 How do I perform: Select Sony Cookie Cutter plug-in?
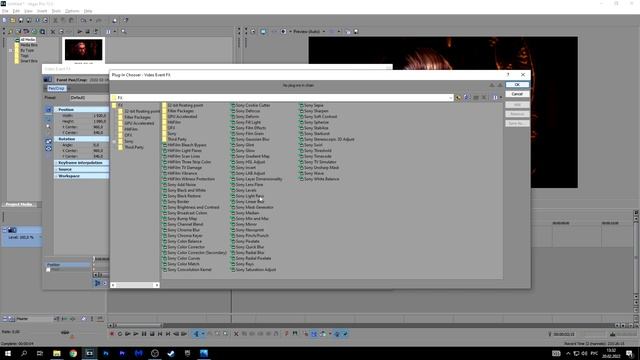click(x=250, y=105)
